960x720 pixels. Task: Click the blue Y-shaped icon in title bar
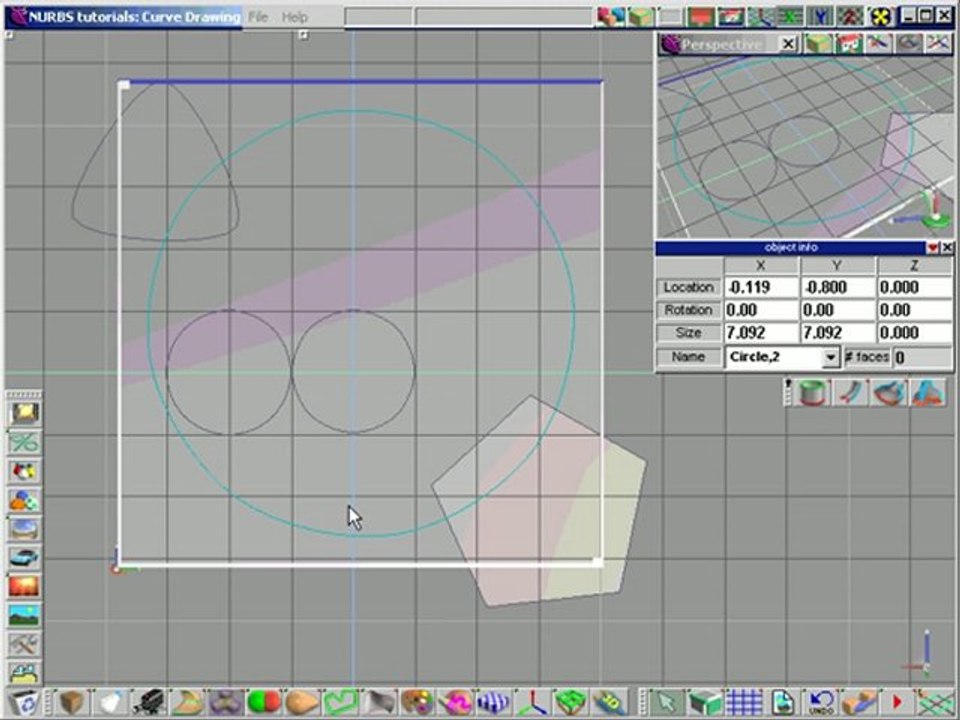click(x=820, y=17)
